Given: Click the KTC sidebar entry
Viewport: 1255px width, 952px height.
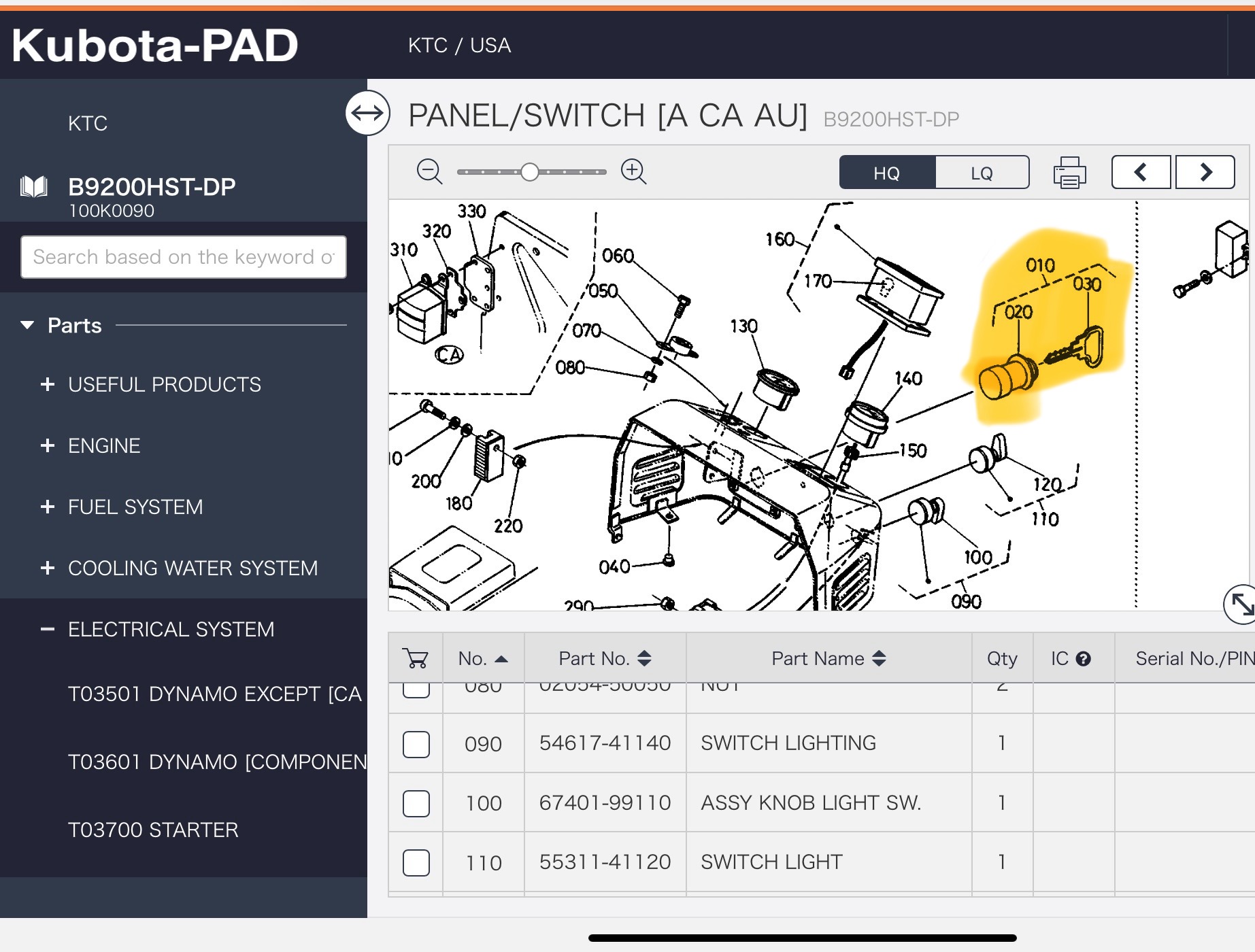Looking at the screenshot, I should pyautogui.click(x=88, y=123).
